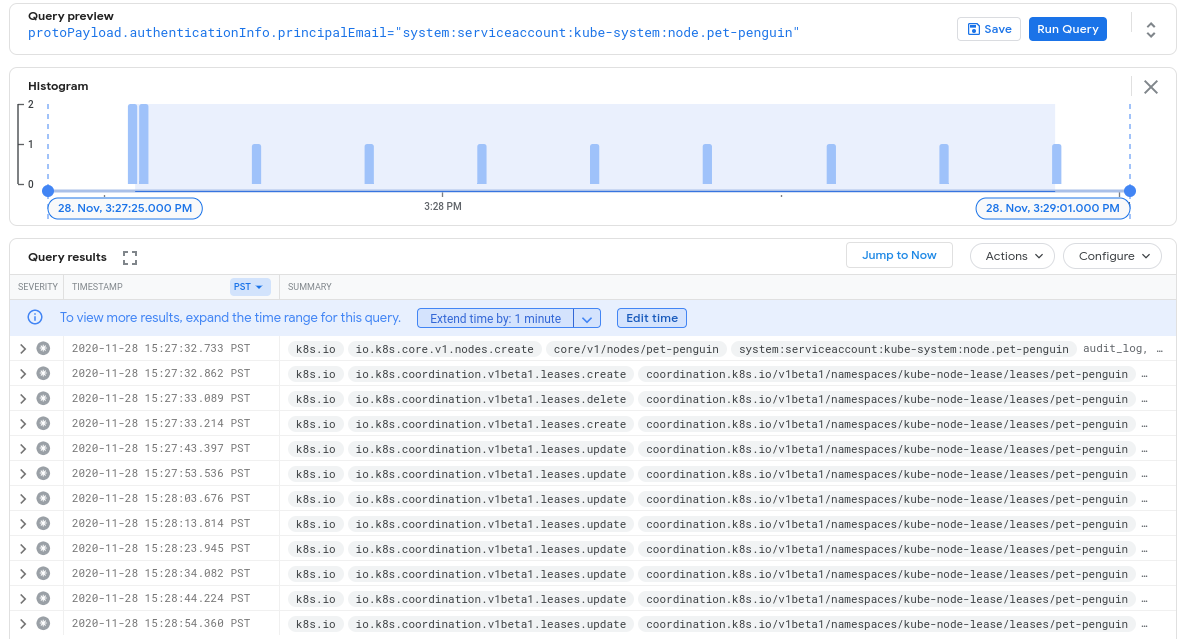Click severity icon of 15:28:23.945 entry

click(44, 548)
